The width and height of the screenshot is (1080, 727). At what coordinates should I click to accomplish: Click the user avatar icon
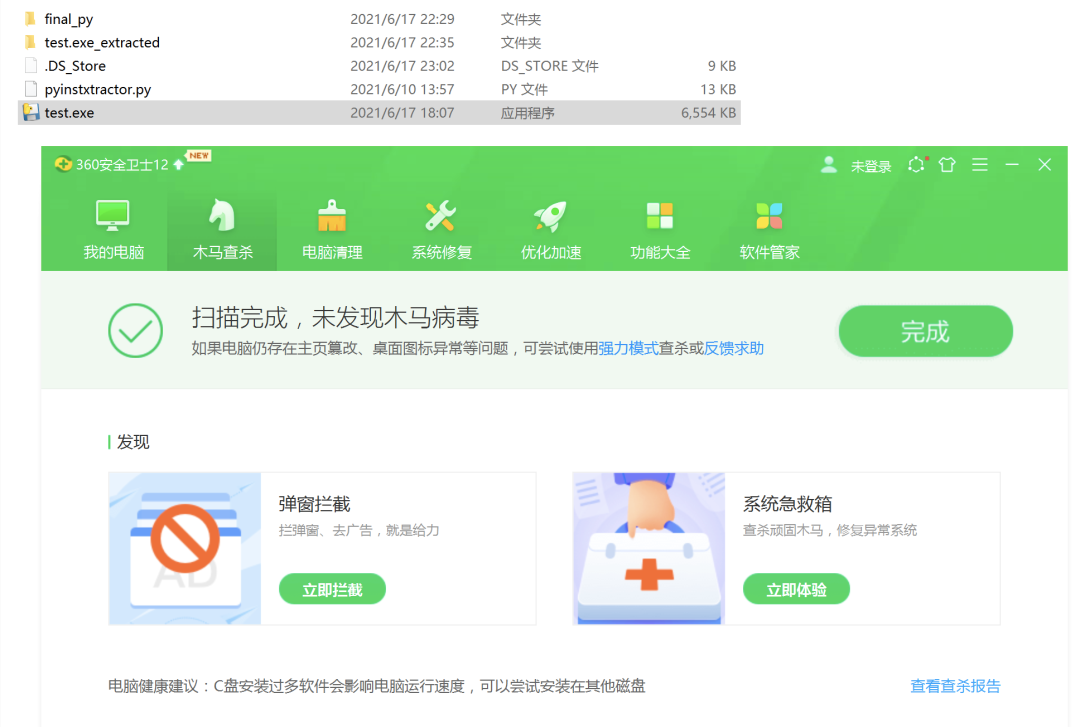click(x=829, y=165)
